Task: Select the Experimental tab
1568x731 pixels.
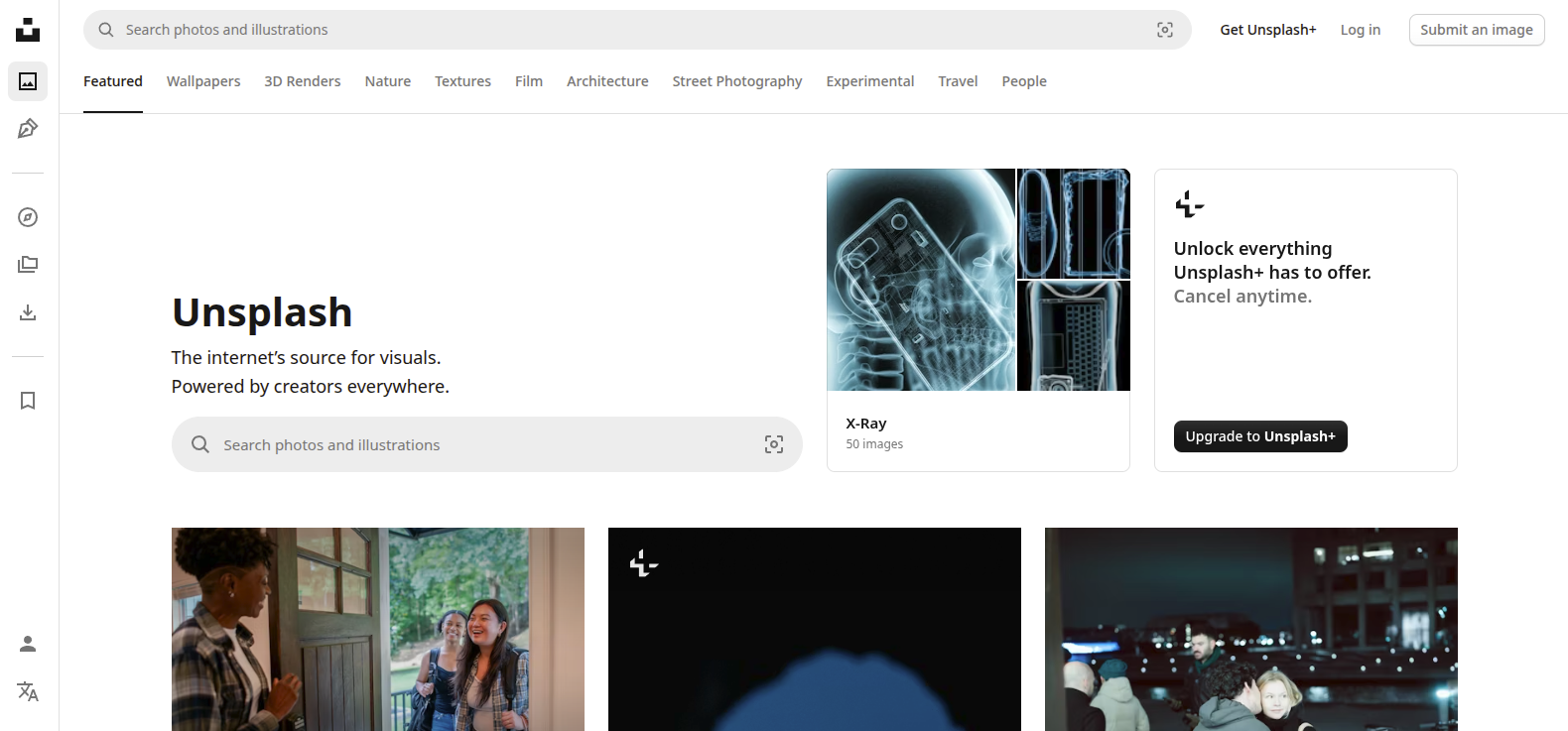Action: point(870,81)
